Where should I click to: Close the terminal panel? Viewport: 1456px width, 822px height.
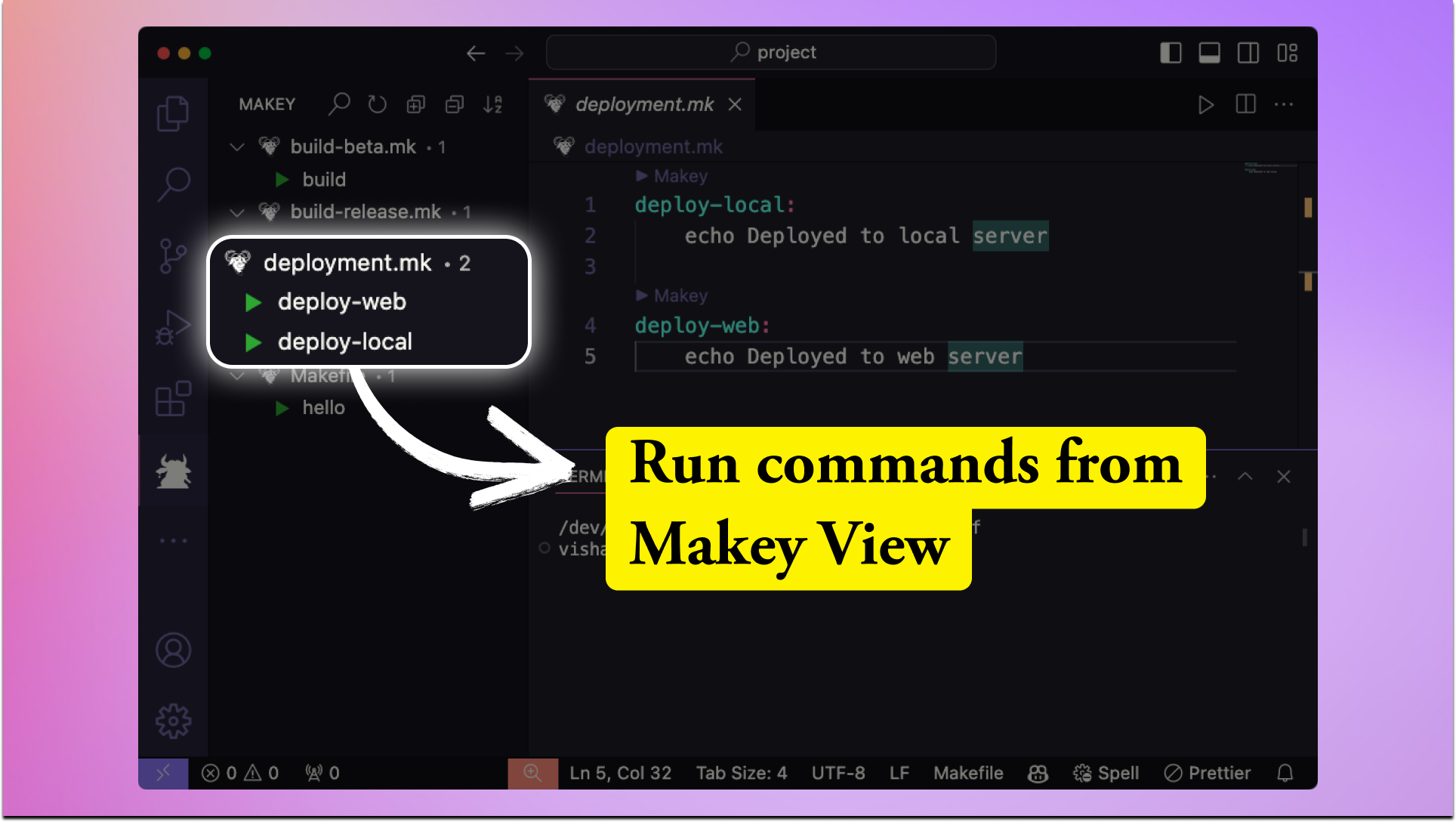coord(1284,476)
